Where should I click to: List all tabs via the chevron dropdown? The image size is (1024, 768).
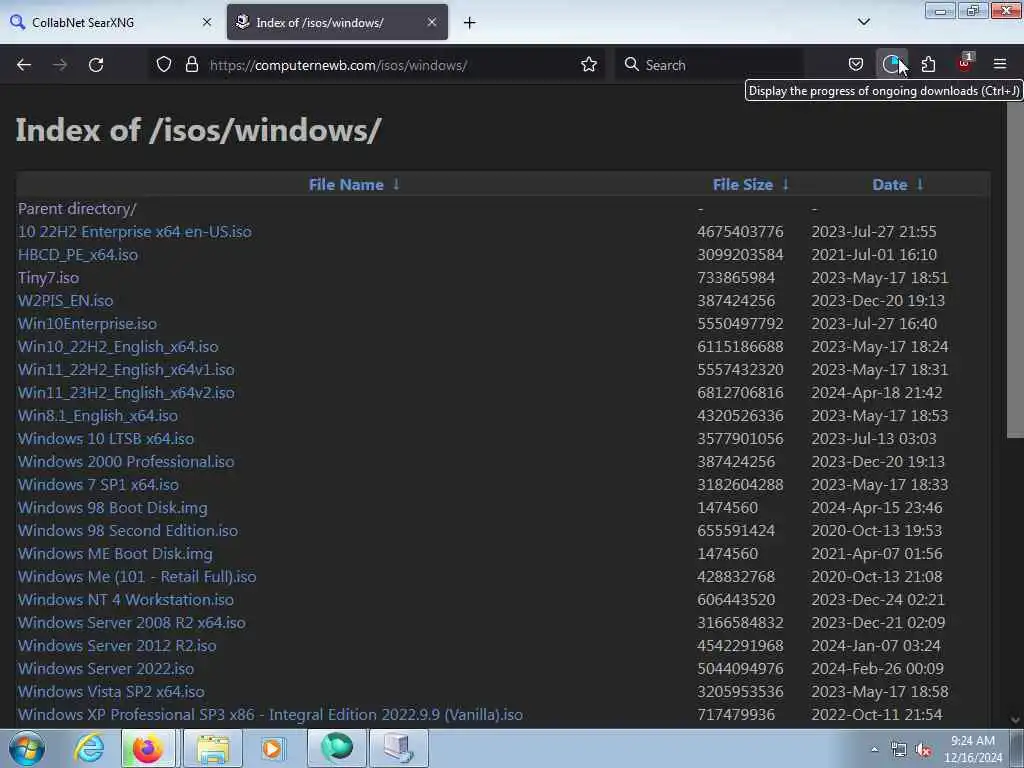863,22
